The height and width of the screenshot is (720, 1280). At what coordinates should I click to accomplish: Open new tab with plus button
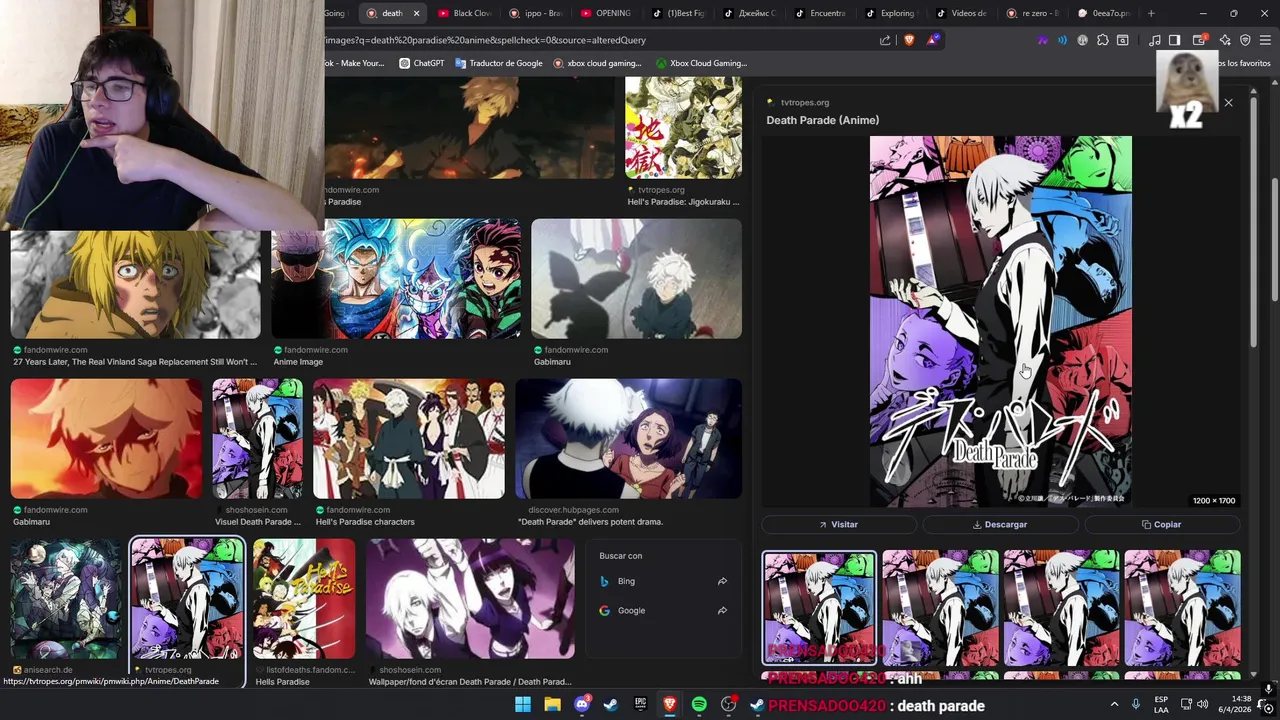[1151, 13]
